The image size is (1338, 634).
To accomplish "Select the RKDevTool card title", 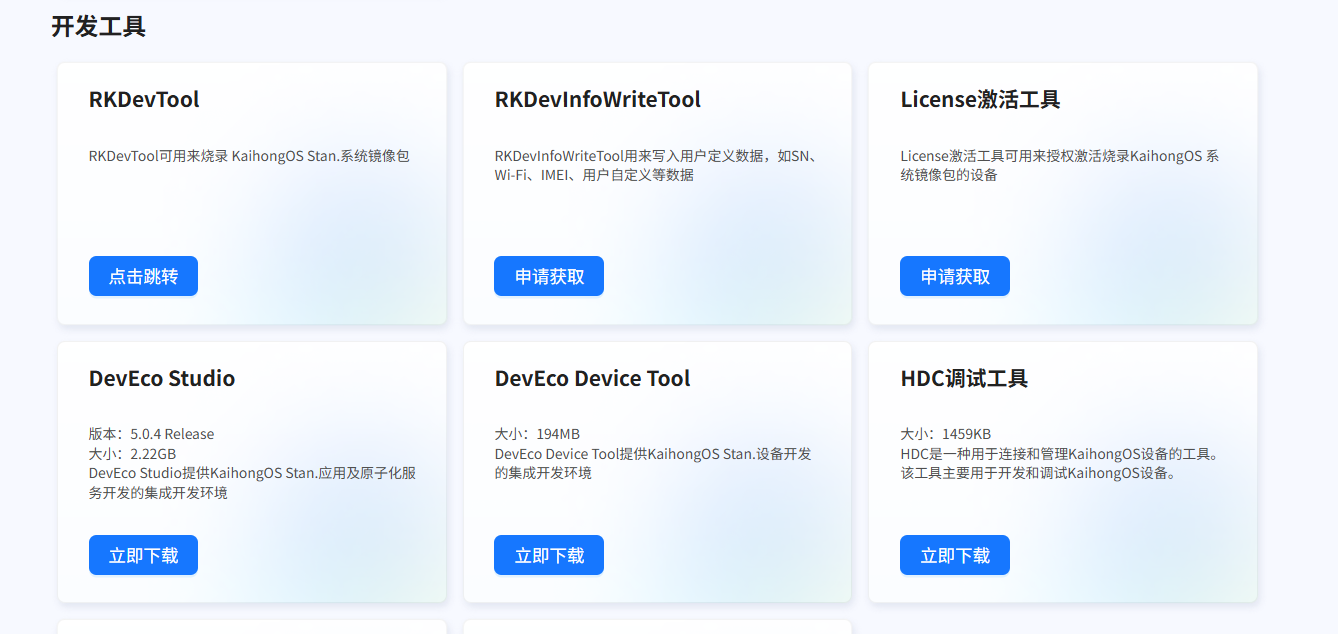I will (144, 100).
